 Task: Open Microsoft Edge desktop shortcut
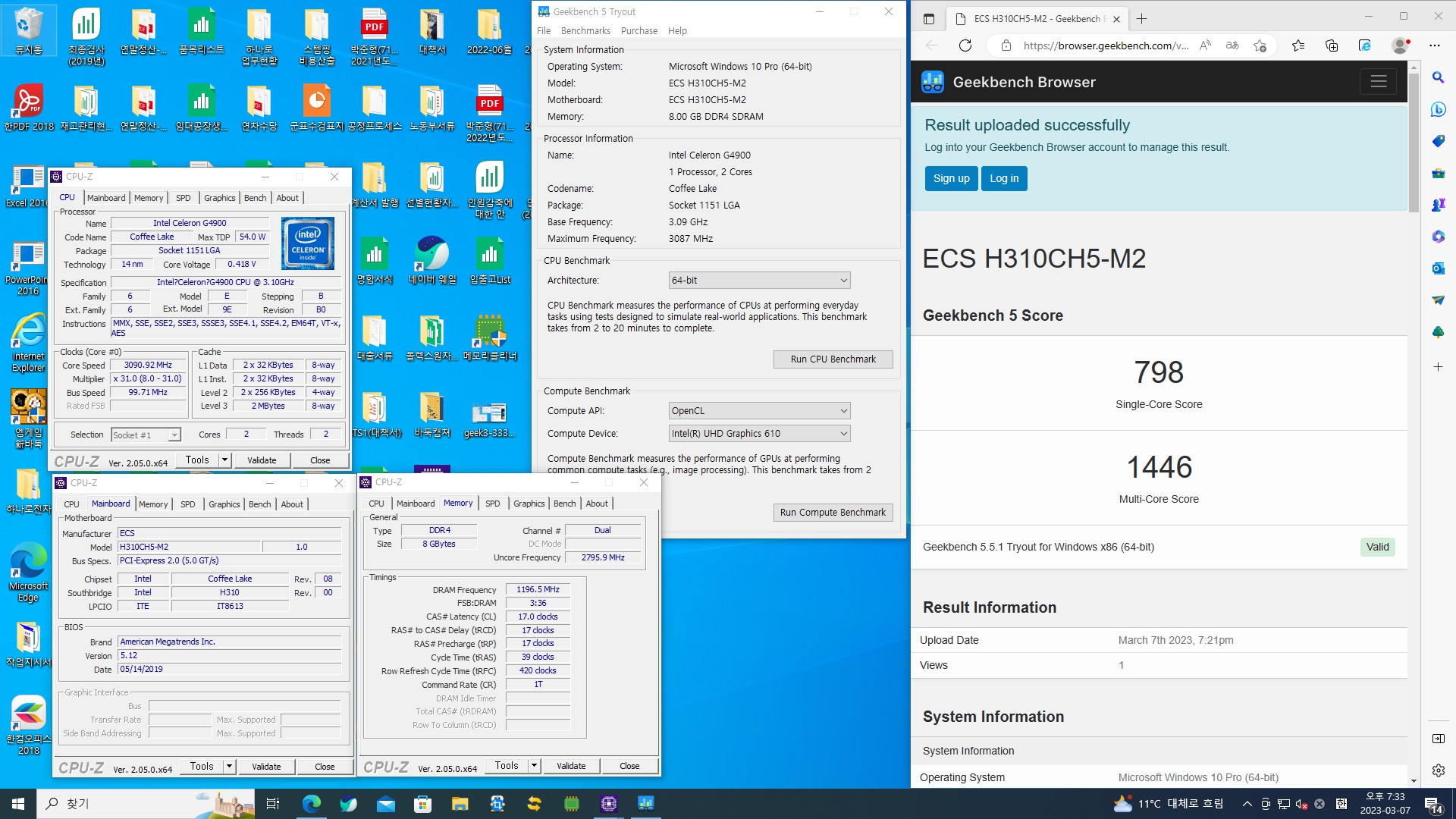(x=29, y=572)
